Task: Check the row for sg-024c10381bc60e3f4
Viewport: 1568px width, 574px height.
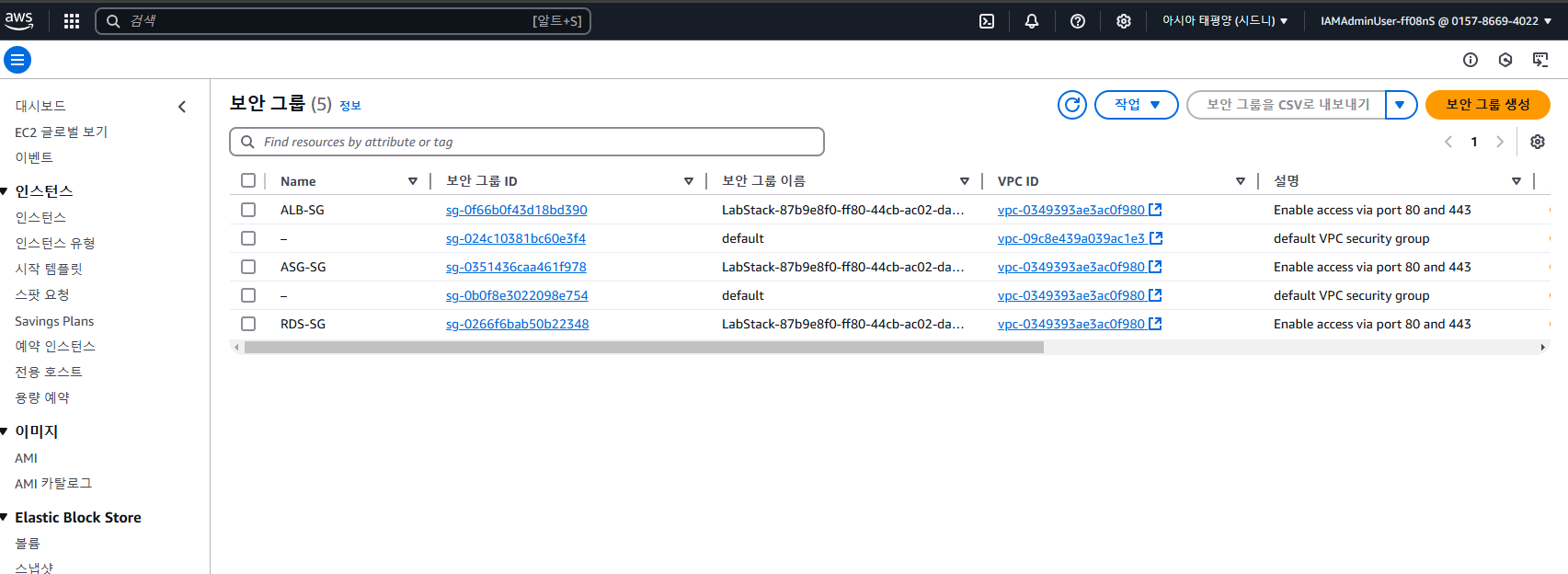Action: click(248, 238)
